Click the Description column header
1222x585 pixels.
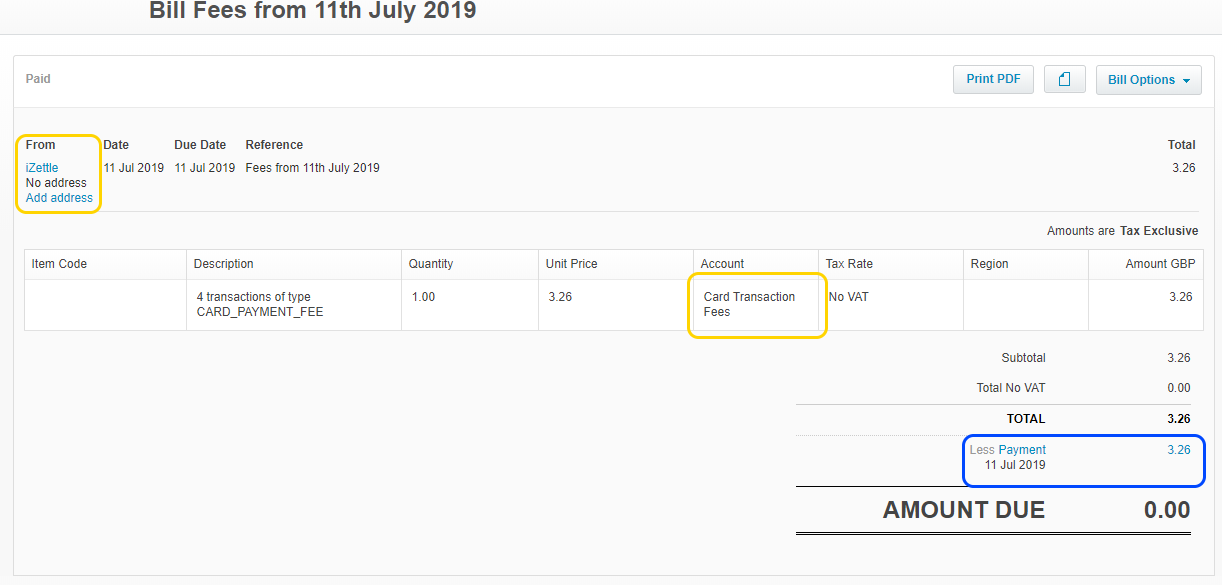224,264
